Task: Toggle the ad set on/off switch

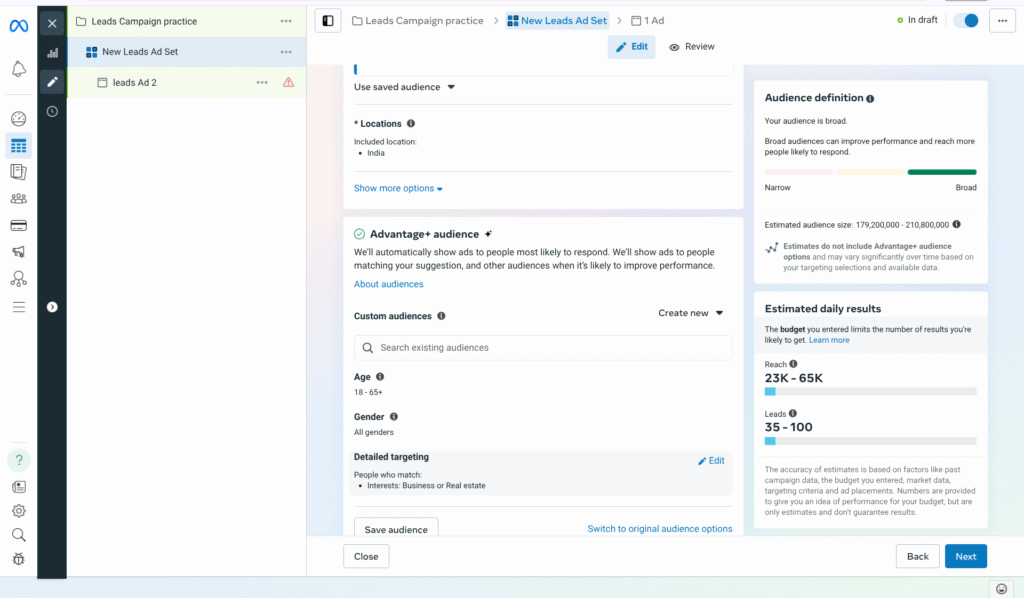Action: point(966,21)
